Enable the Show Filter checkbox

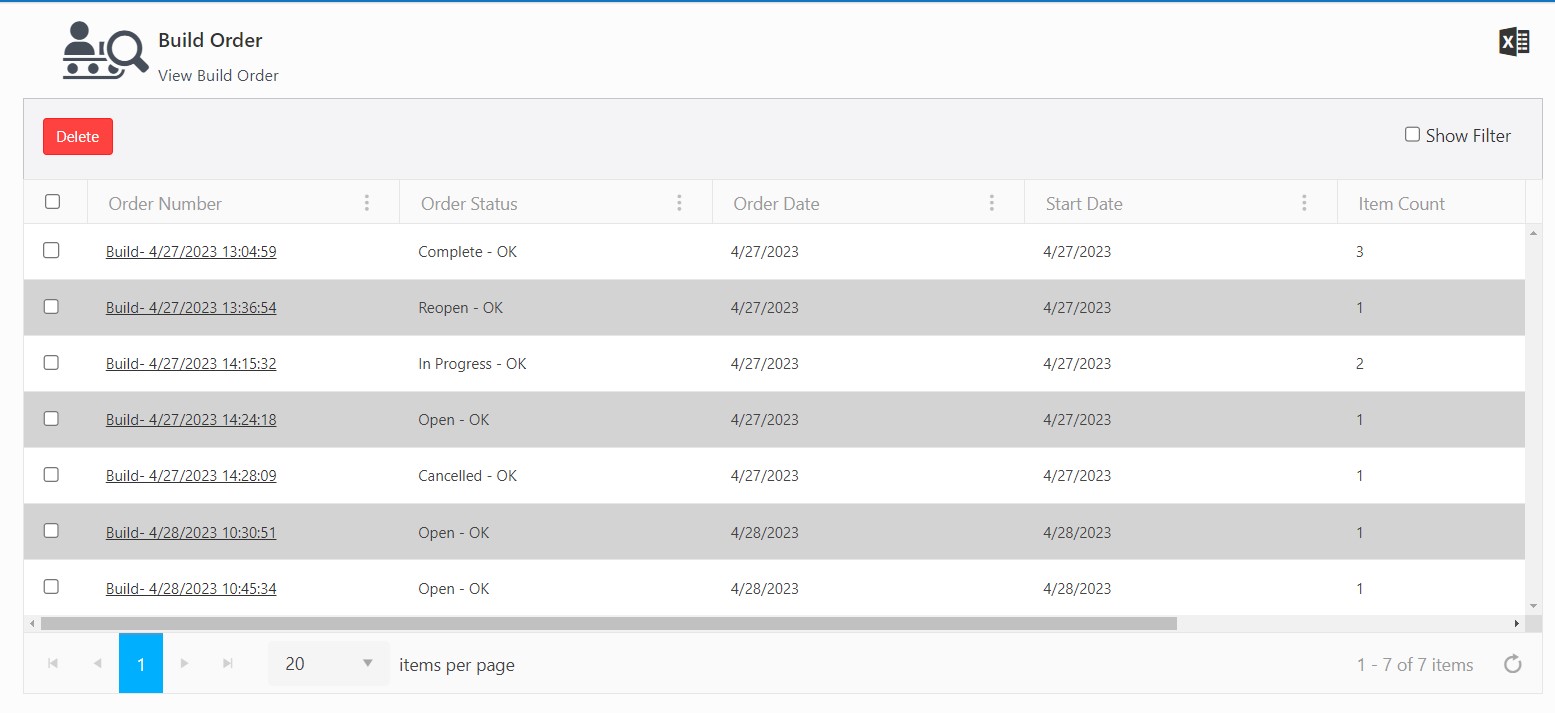pyautogui.click(x=1412, y=134)
